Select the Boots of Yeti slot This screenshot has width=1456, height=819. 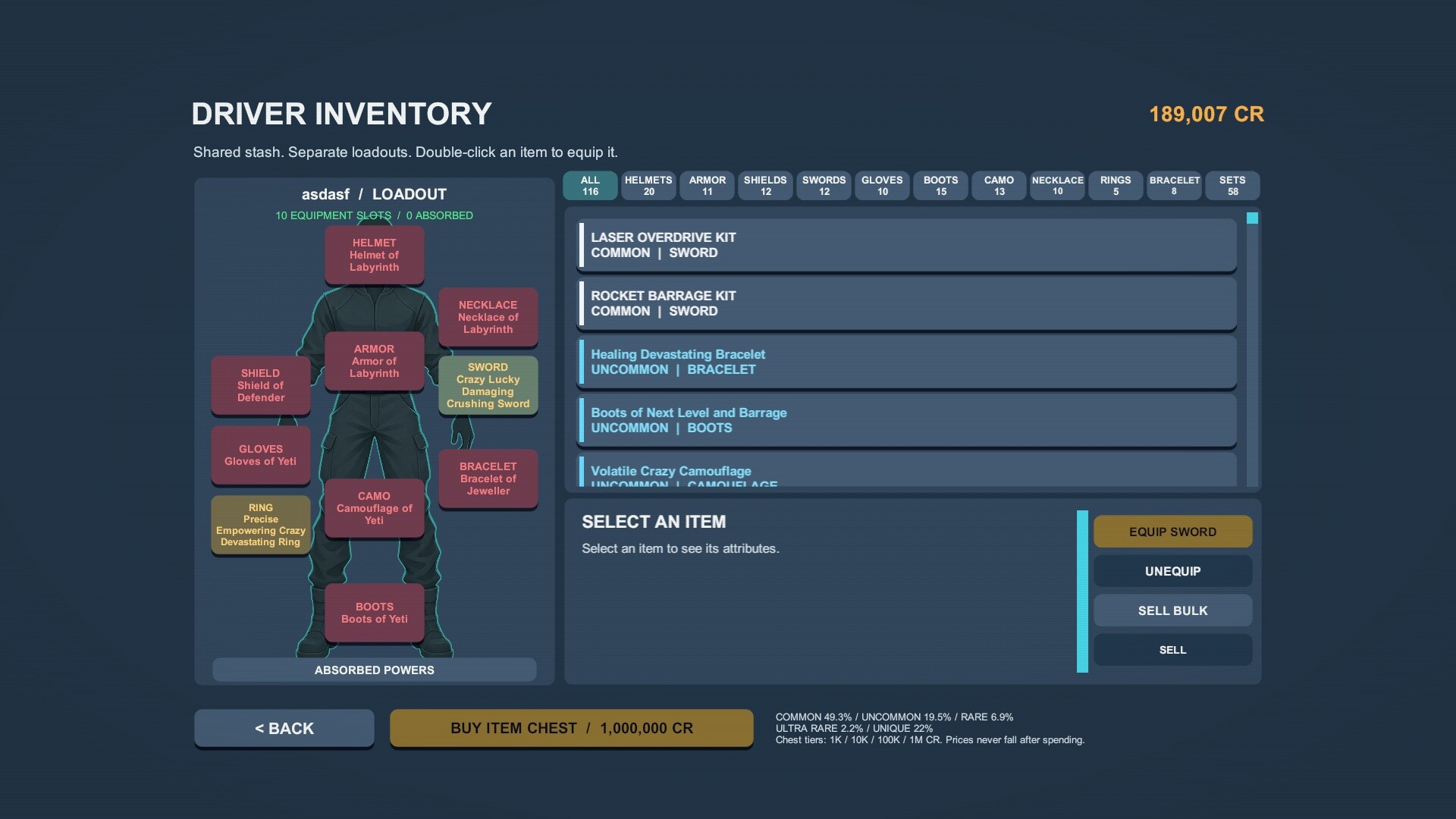coord(374,613)
